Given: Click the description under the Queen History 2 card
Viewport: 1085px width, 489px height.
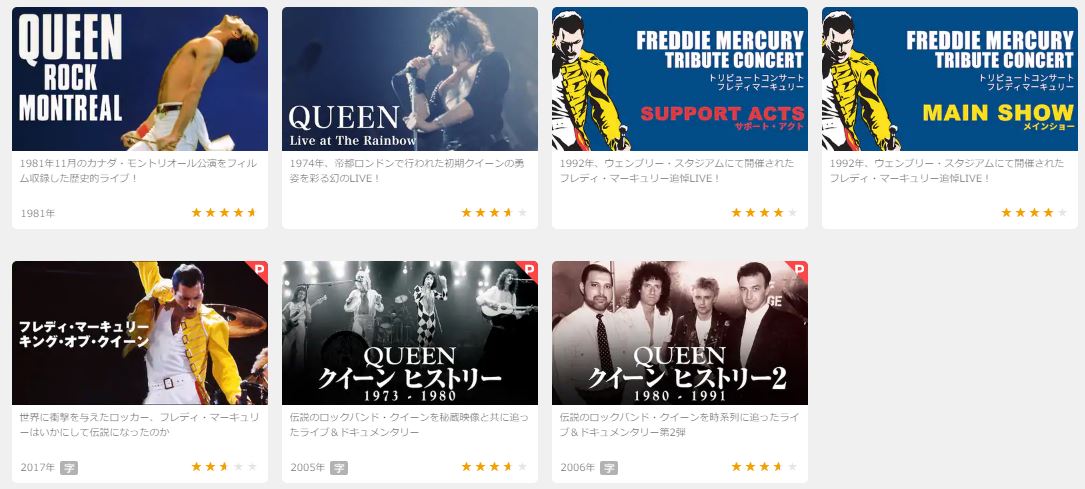Looking at the screenshot, I should [677, 425].
